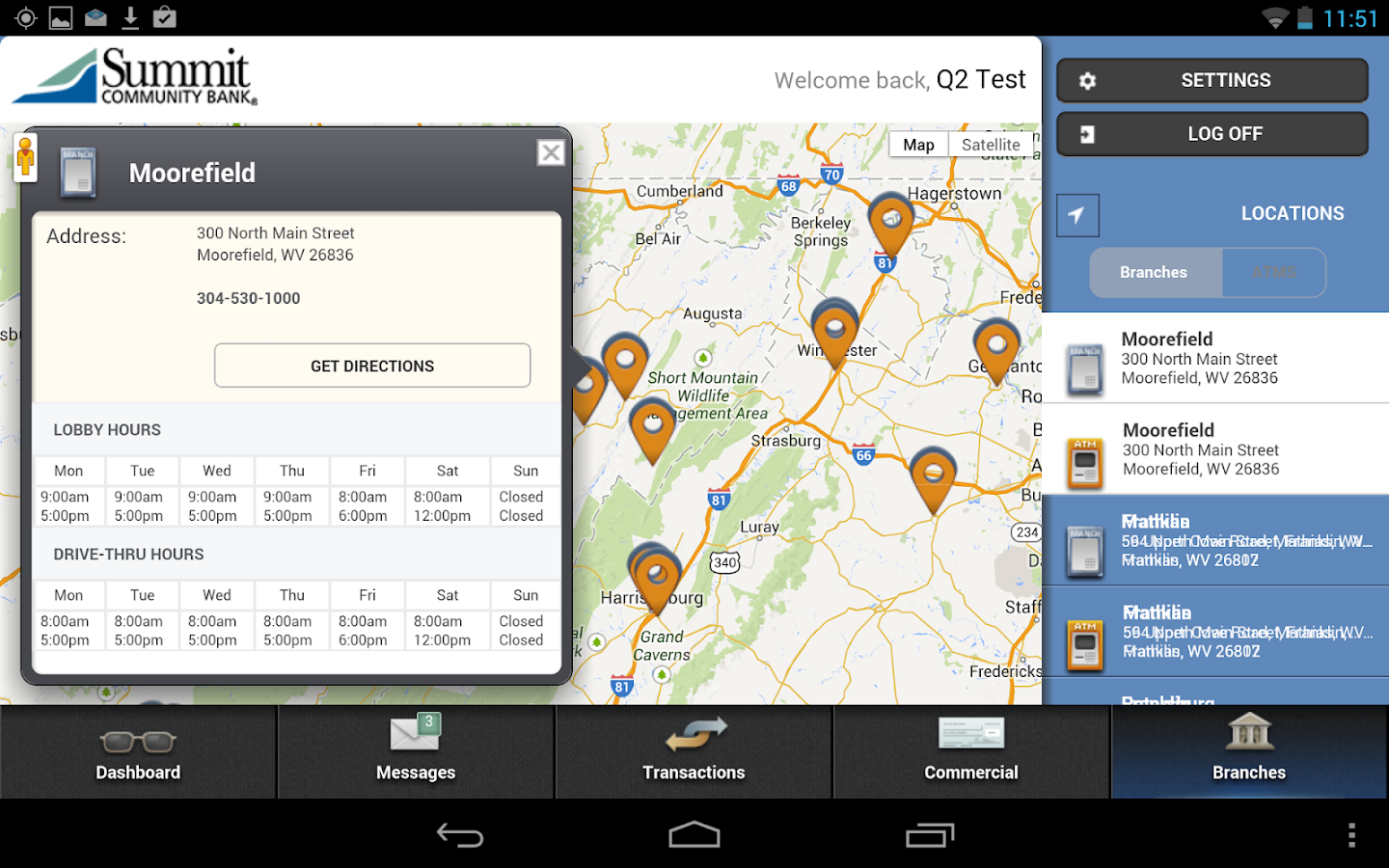Viewport: 1389px width, 868px height.
Task: Tap the pegman figure on the popup corner
Action: (25, 157)
